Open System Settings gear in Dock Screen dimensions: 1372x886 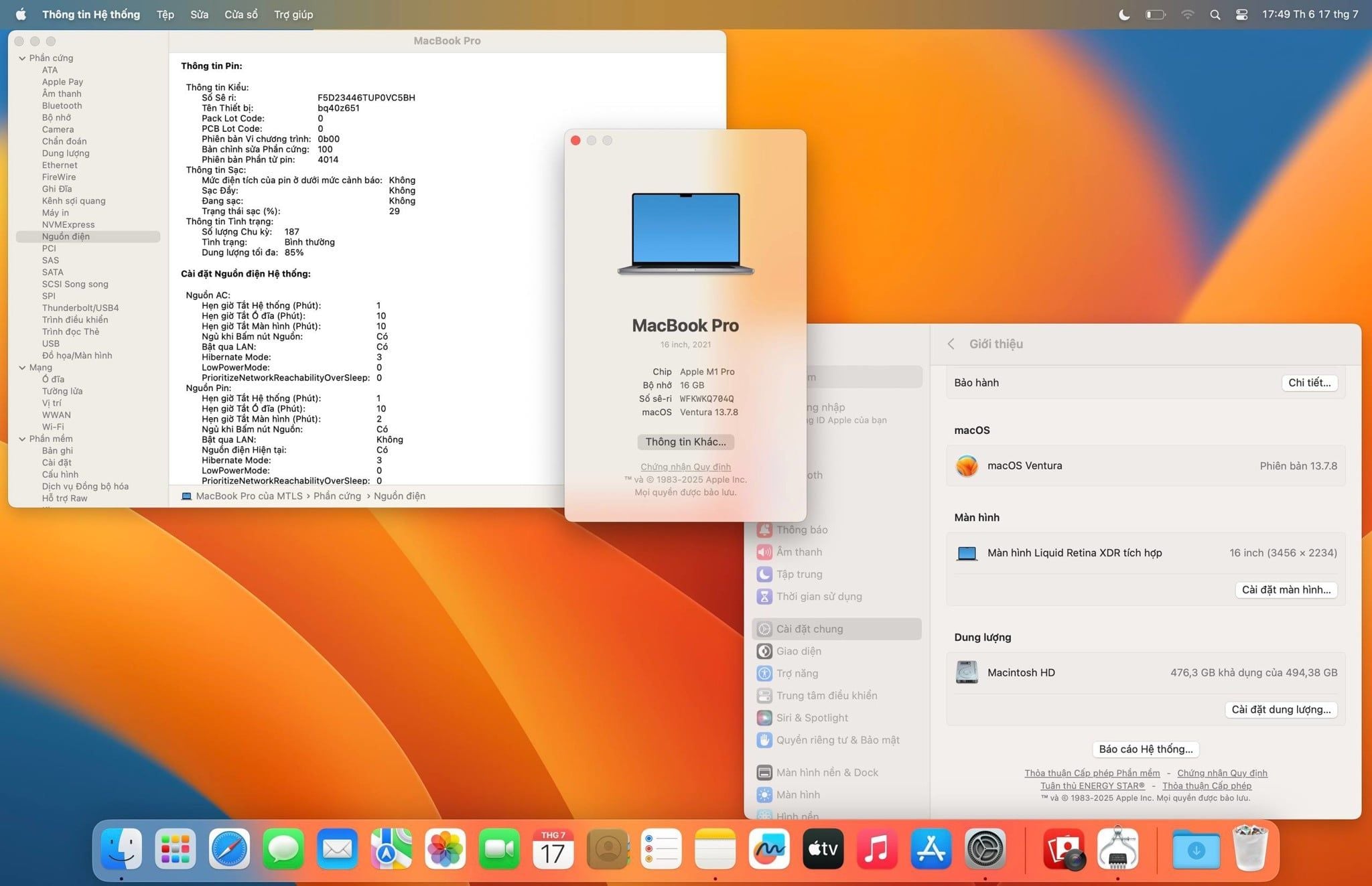[x=985, y=848]
